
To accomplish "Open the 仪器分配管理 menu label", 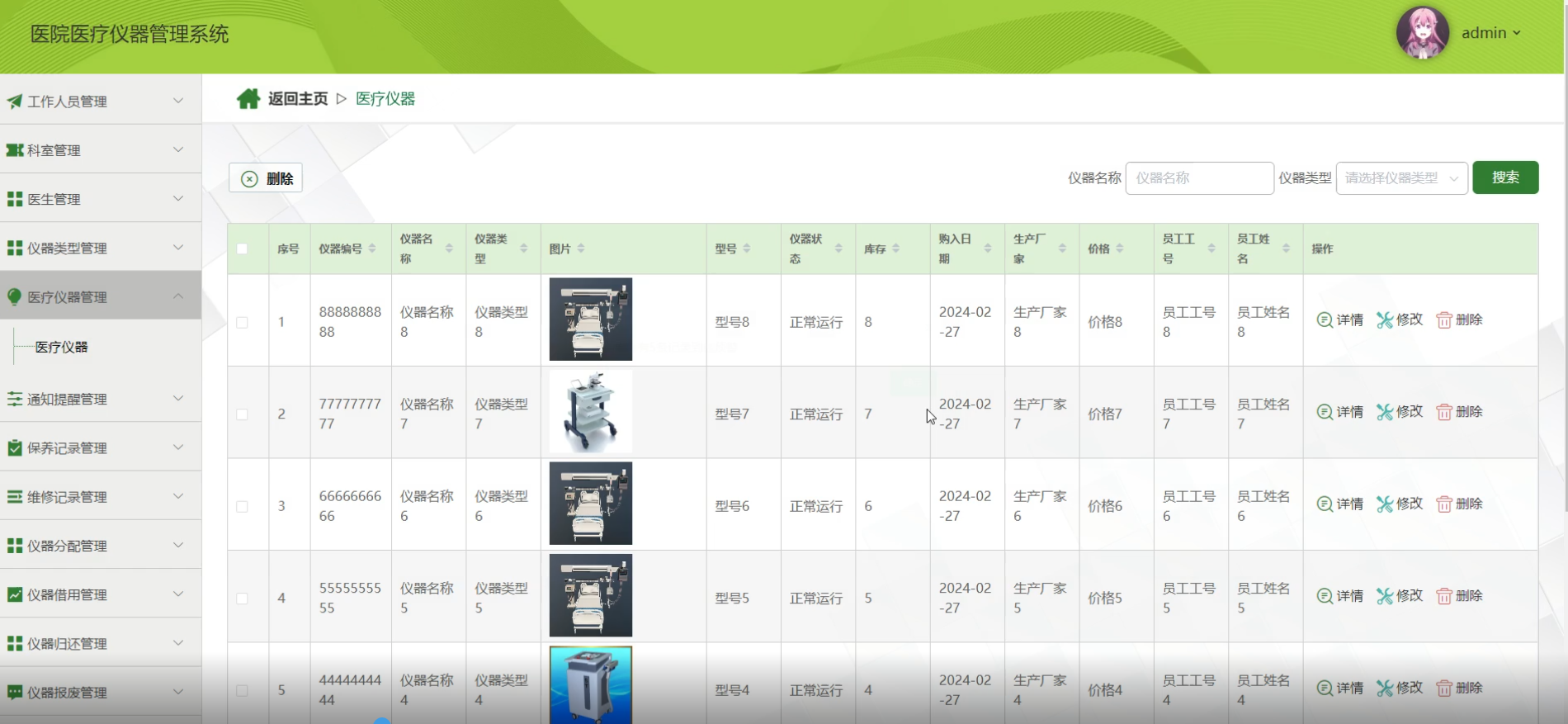I will point(67,546).
